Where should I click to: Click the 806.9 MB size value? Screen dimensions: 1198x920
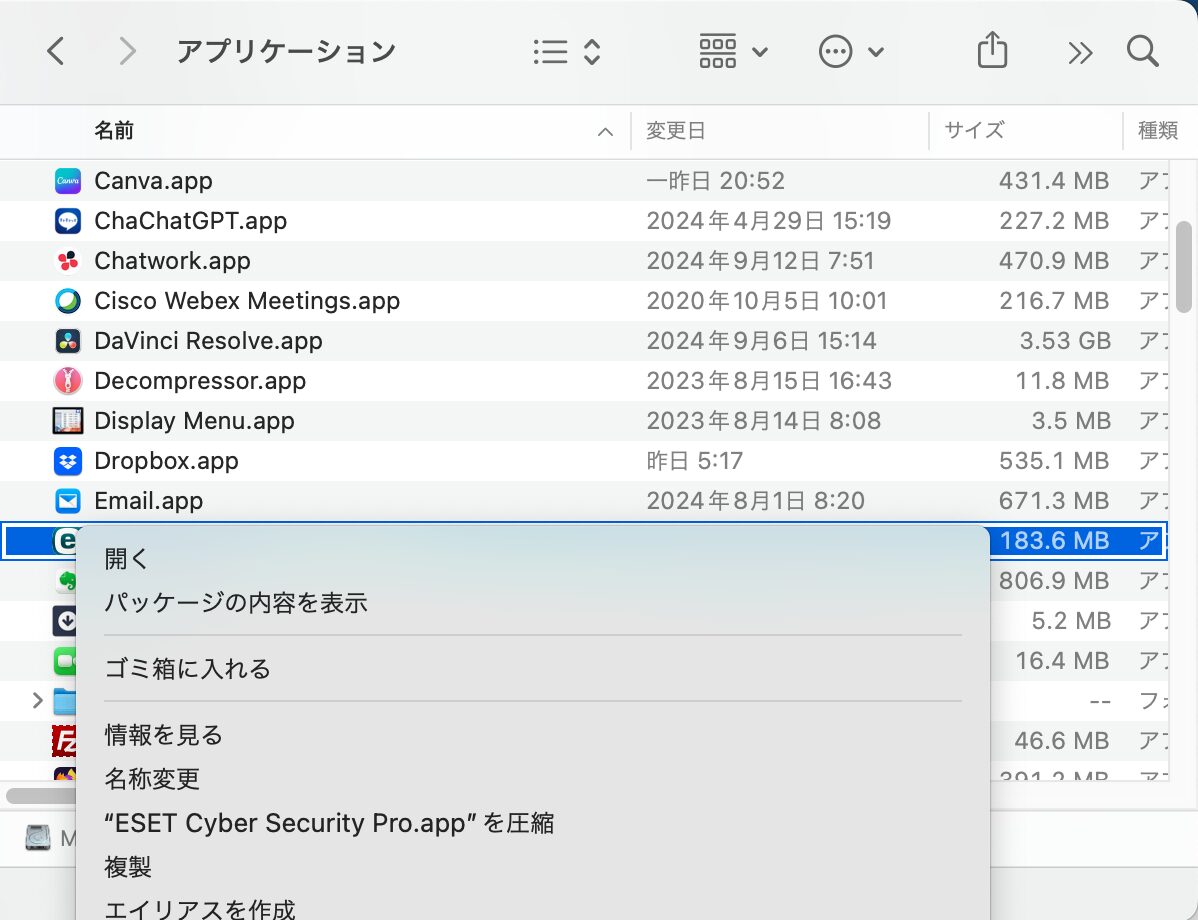point(1054,581)
